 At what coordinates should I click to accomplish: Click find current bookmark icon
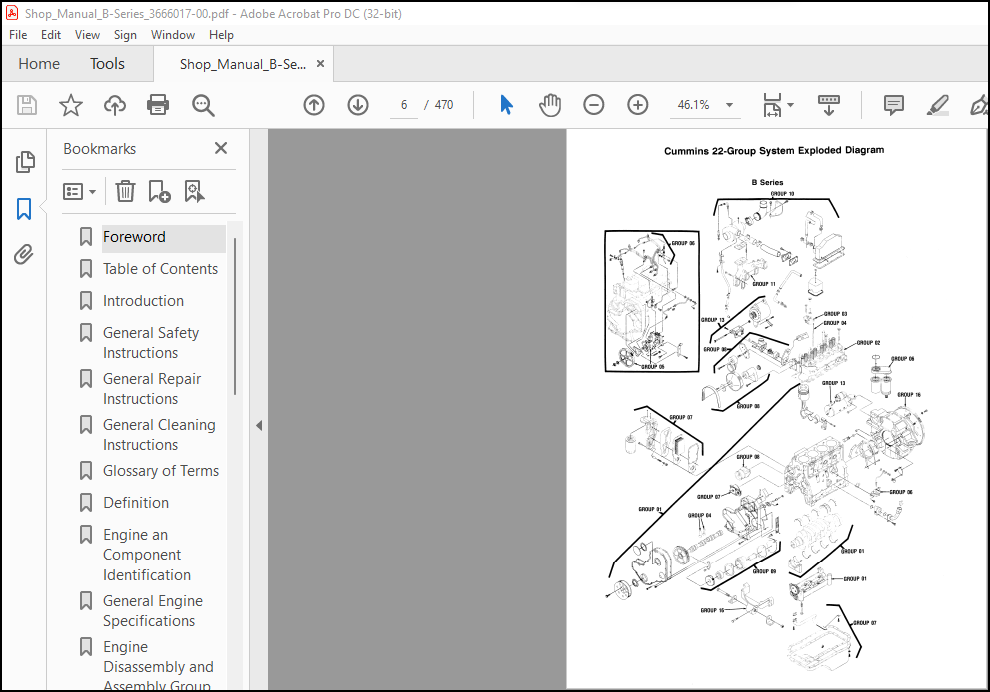pos(194,191)
